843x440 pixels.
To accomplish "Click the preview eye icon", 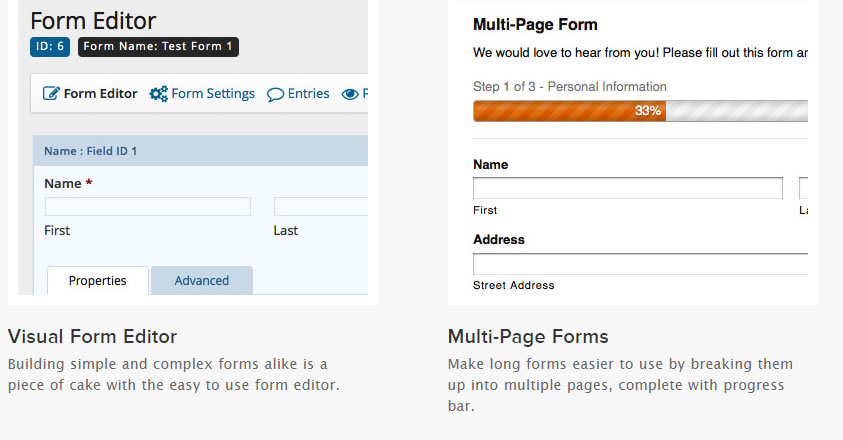I will 349,94.
